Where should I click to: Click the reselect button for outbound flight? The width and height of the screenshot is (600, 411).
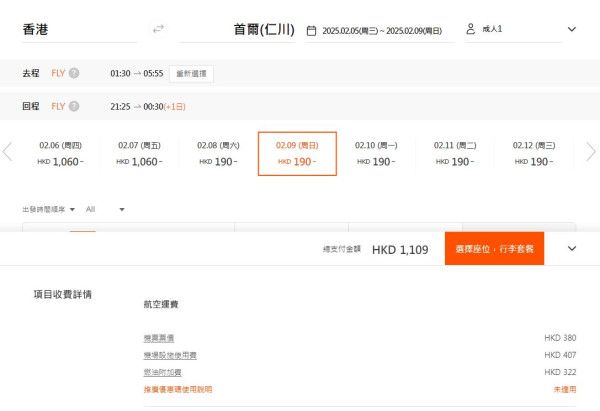[191, 73]
